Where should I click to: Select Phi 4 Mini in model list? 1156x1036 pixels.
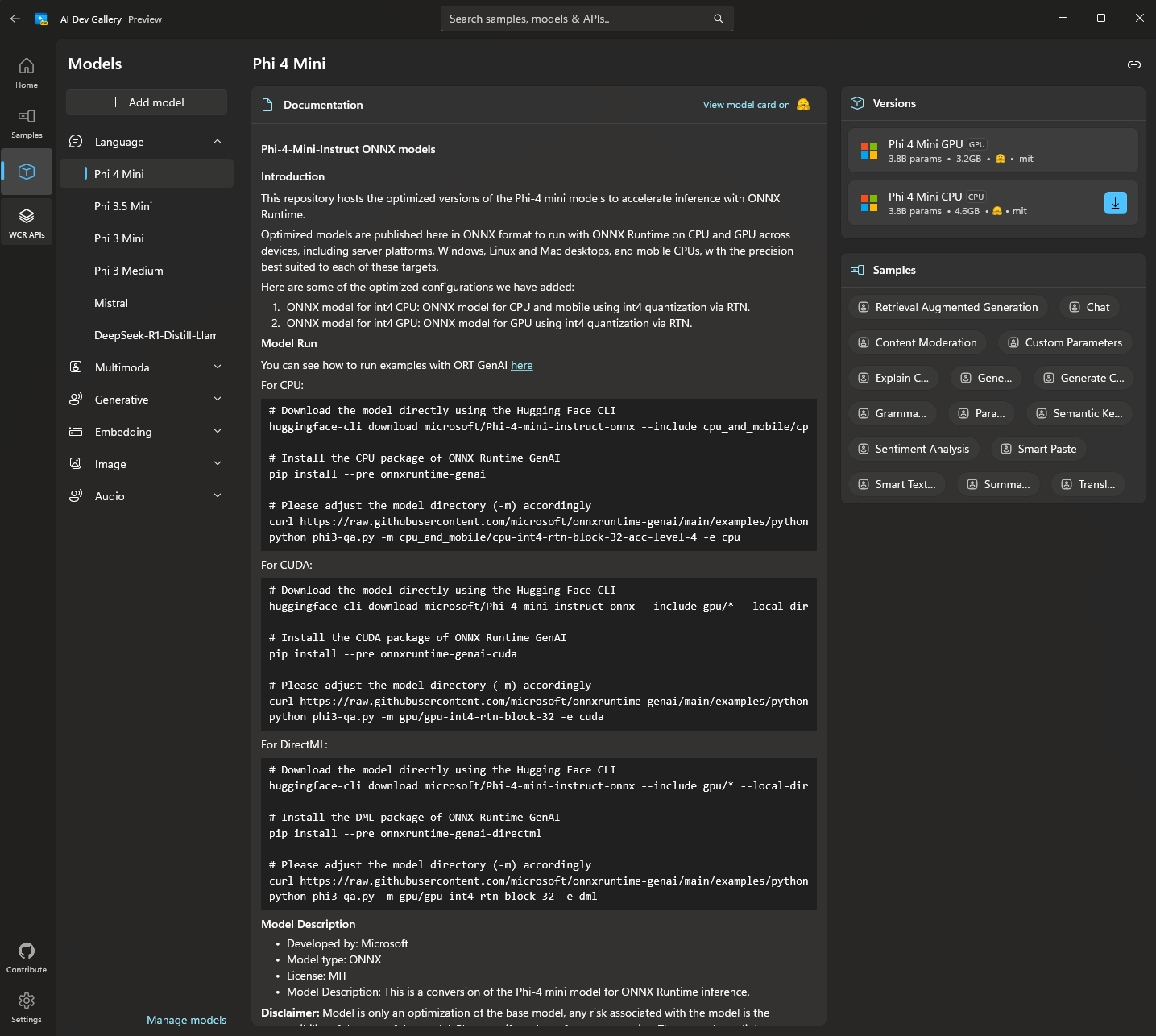coord(147,174)
